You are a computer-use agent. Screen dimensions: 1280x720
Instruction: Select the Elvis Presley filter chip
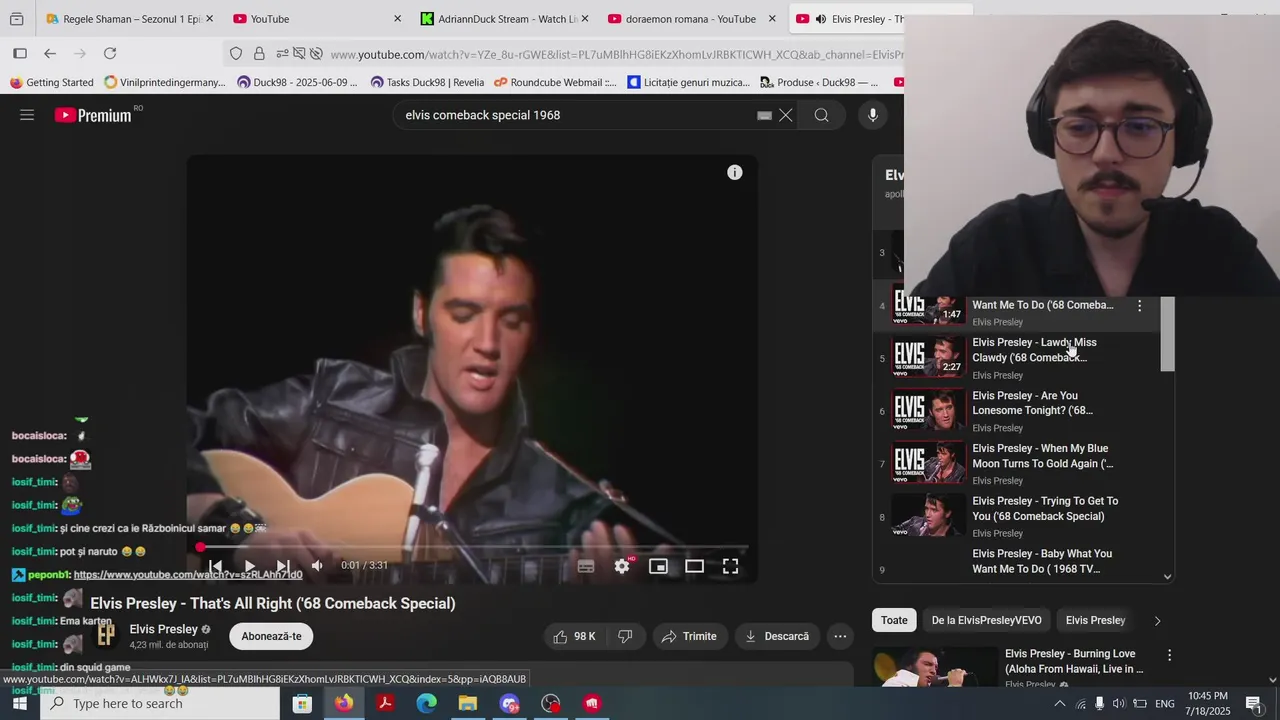pos(1095,620)
